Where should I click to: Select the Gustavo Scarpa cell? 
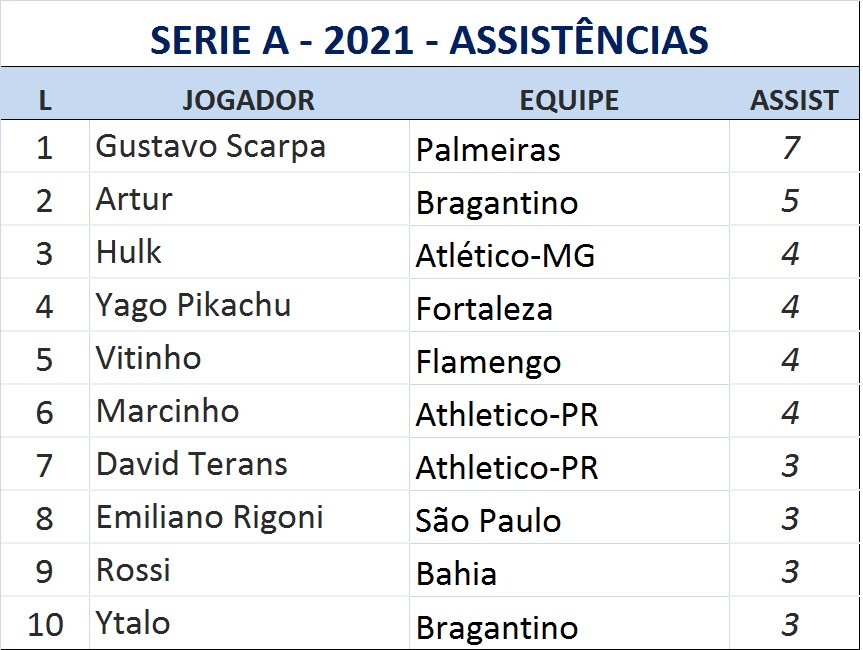click(x=211, y=147)
